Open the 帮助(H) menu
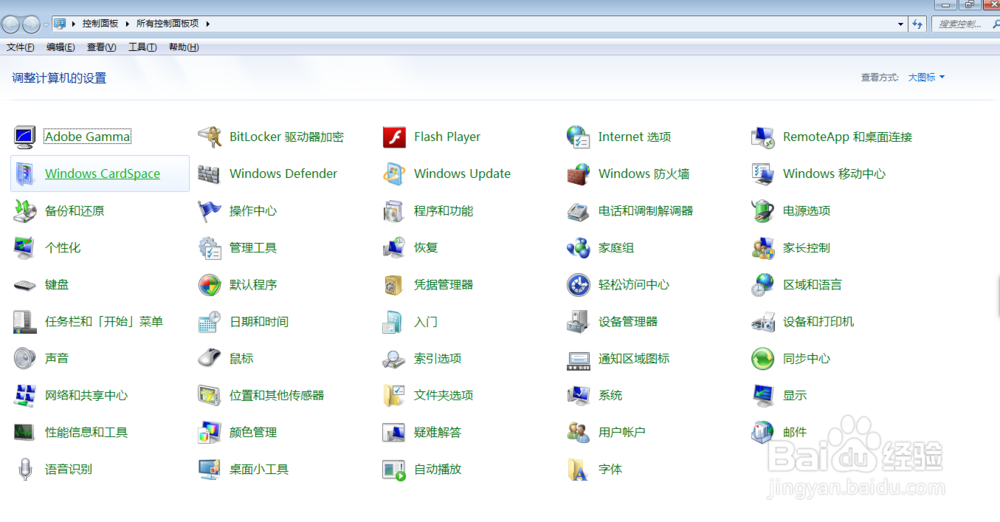Screen dimensions: 1000x522 [x=184, y=47]
